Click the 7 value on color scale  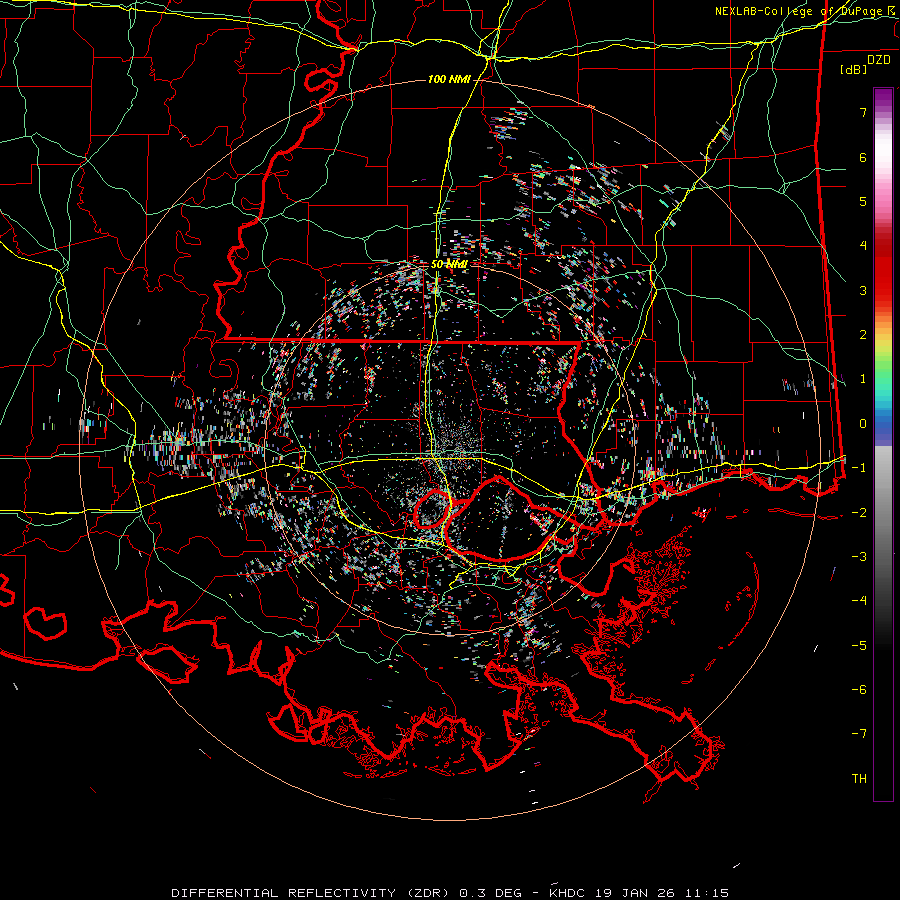coord(863,112)
